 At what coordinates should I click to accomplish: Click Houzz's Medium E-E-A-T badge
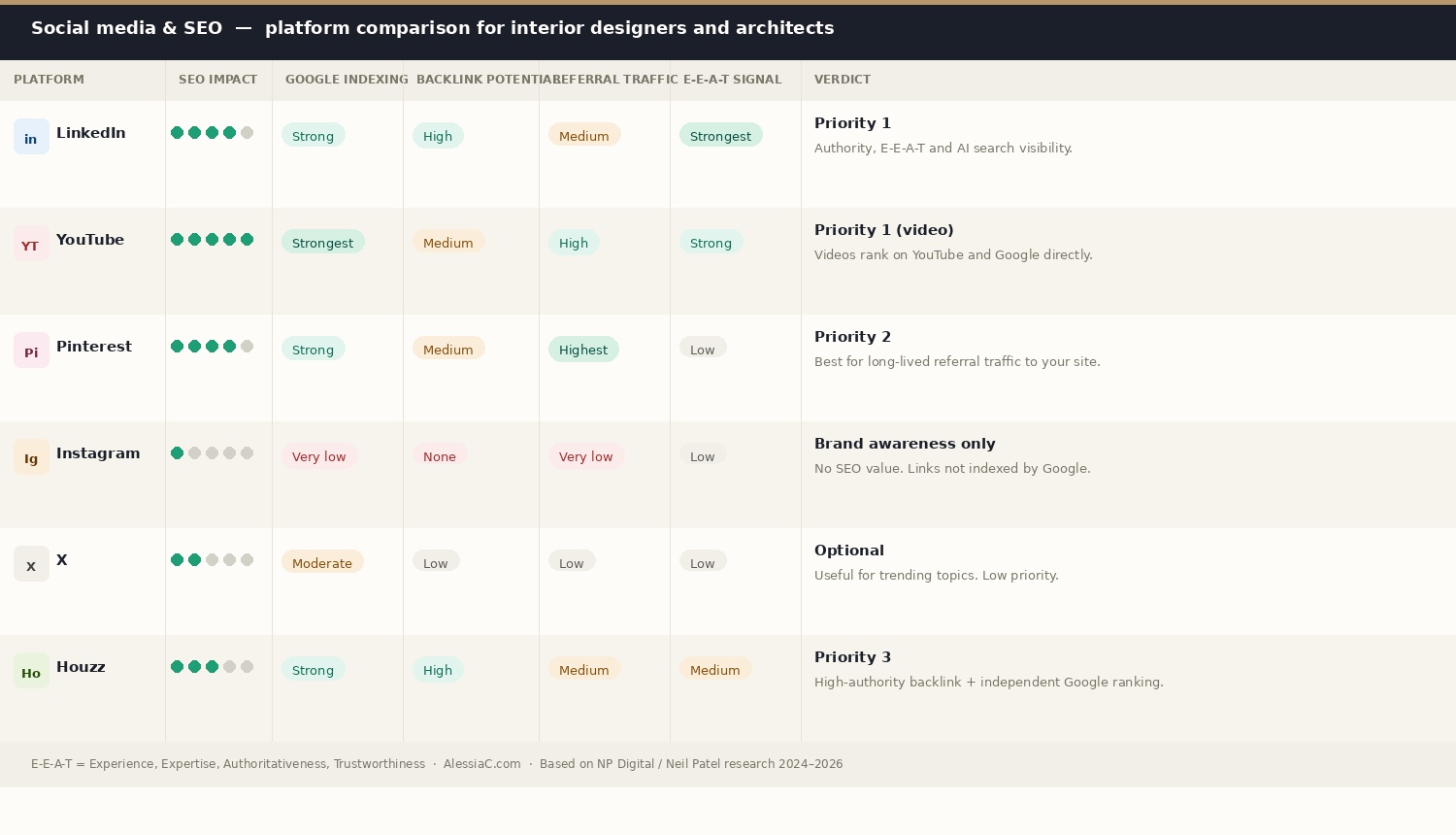point(715,670)
